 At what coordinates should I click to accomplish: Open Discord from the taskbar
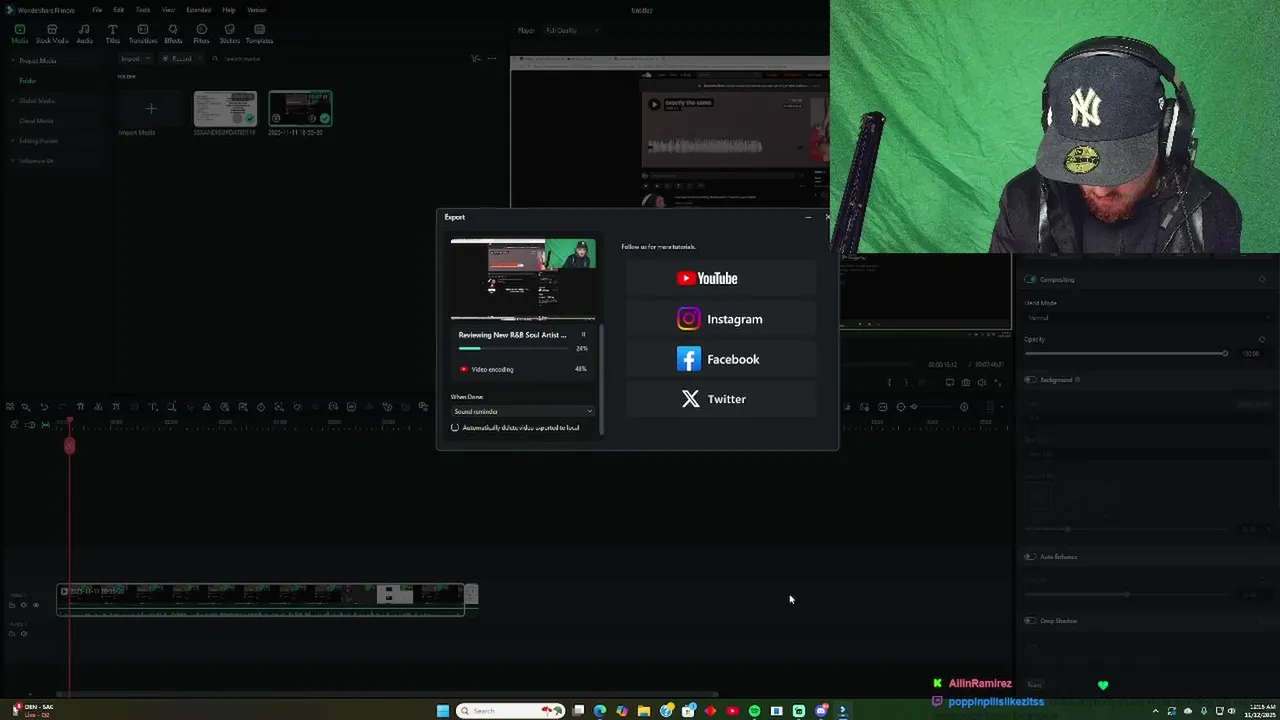821,711
